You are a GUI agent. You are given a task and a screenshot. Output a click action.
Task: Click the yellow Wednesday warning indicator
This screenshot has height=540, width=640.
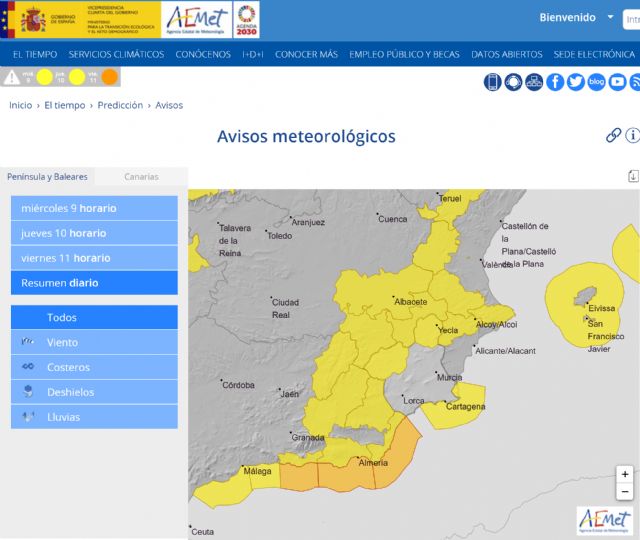(44, 77)
